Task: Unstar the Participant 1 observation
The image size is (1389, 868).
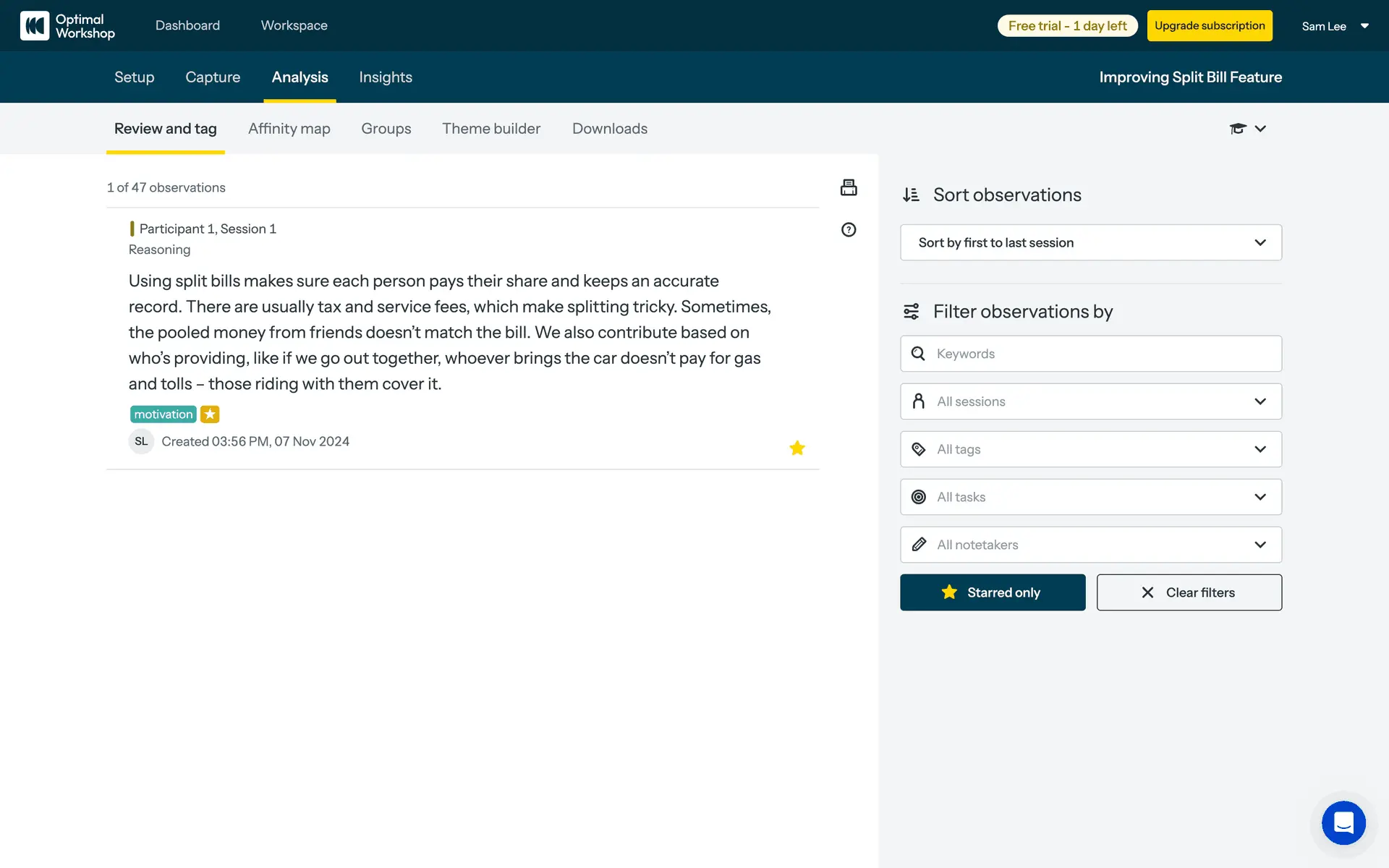Action: tap(797, 448)
